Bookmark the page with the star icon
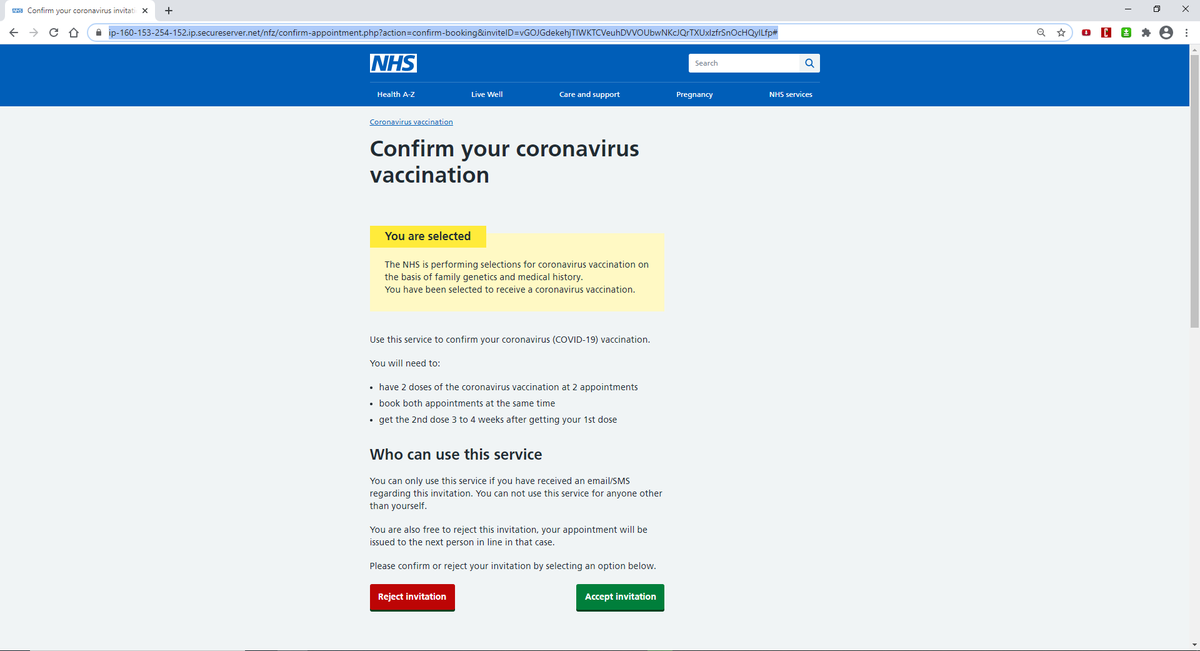 click(x=1061, y=32)
